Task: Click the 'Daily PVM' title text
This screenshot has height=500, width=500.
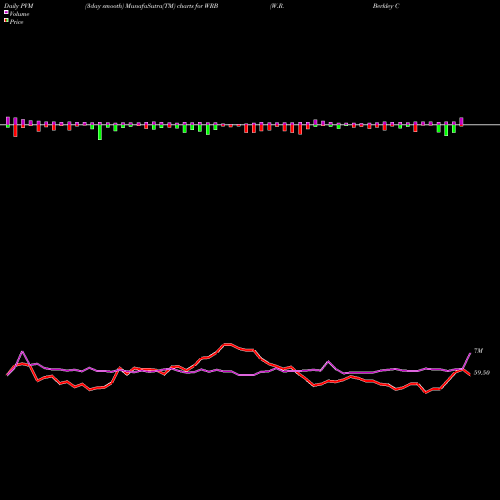Action: coord(19,6)
